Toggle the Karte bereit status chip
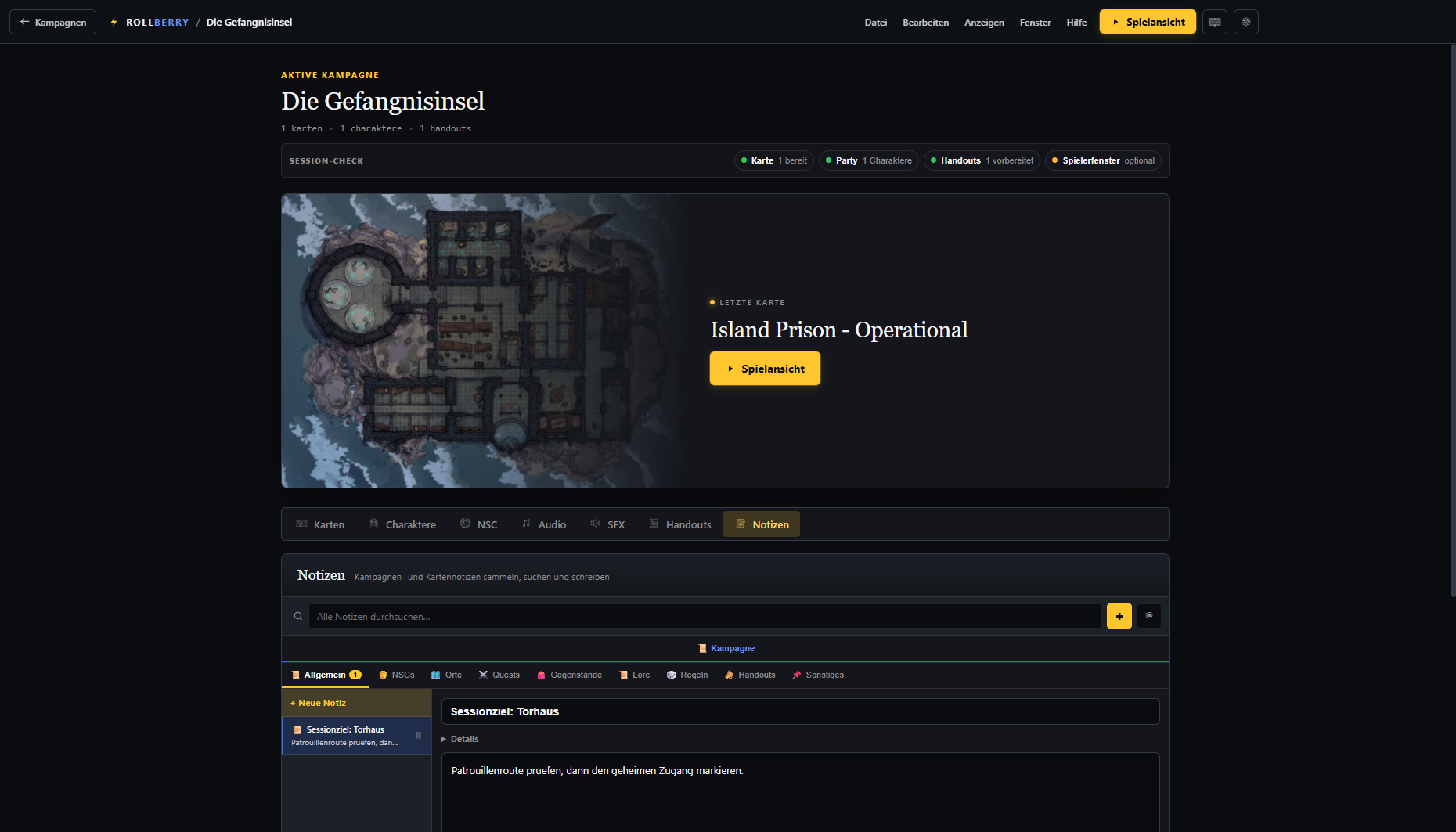Screen dimensions: 1456x832 pos(774,160)
